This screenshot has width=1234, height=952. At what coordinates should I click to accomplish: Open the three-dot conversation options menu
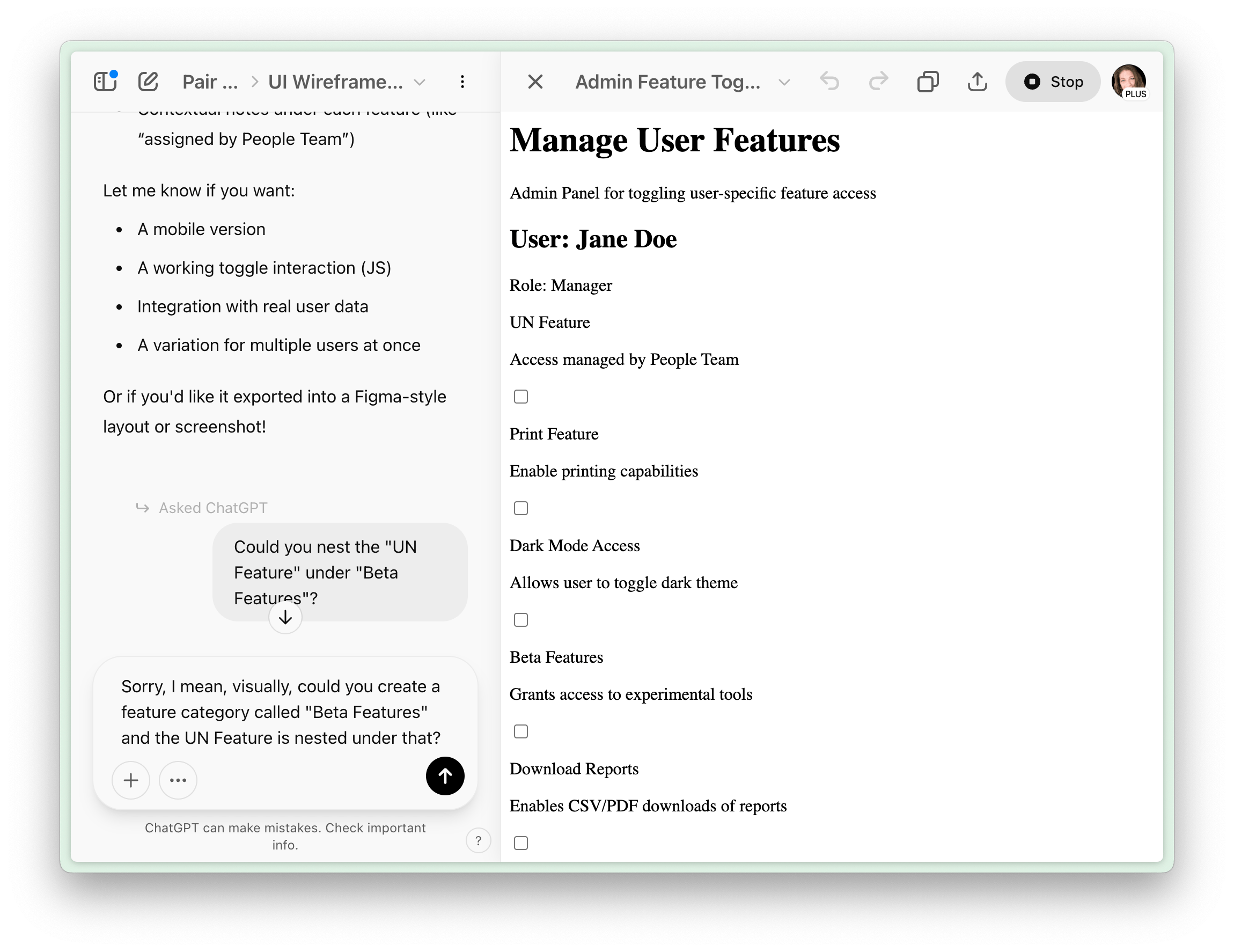(462, 82)
